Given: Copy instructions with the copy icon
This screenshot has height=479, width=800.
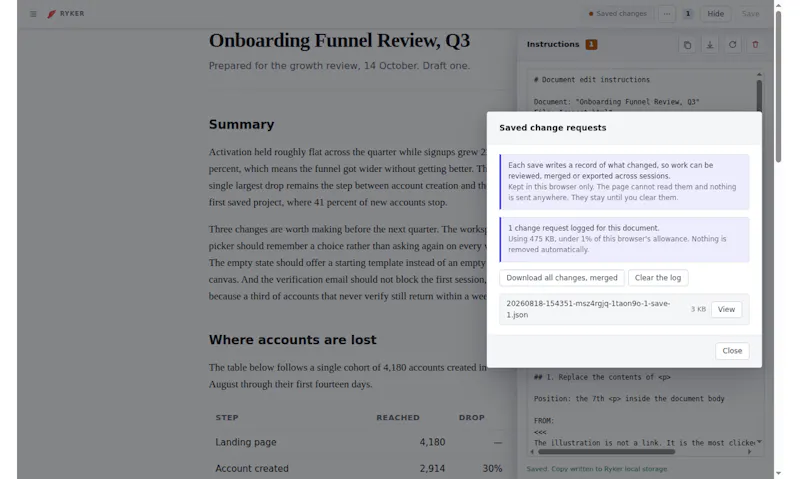Looking at the screenshot, I should point(687,45).
